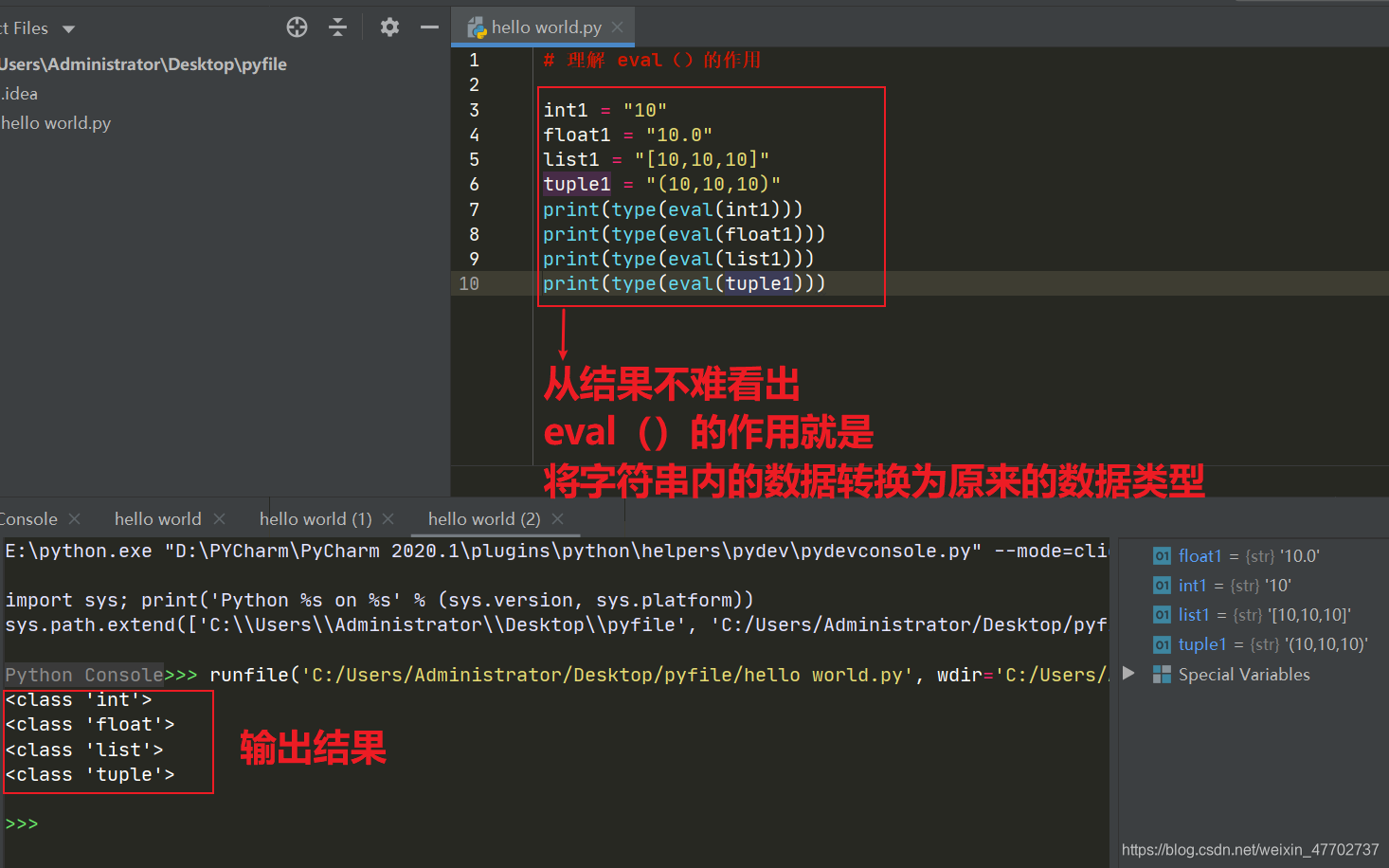Screen dimensions: 1389x868
Task: Click the sys.path.extend line in console
Action: (x=556, y=624)
